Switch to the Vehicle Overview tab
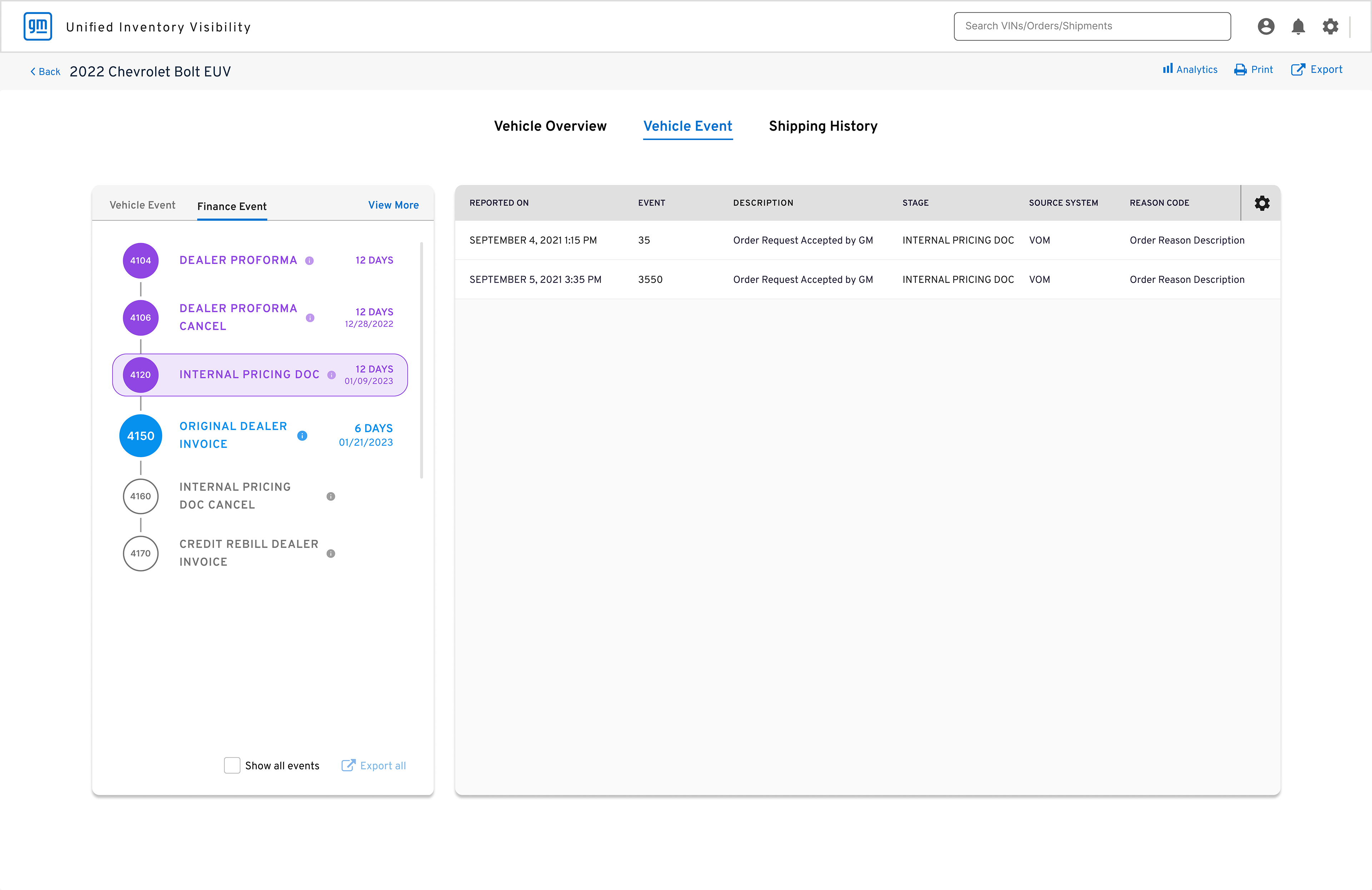 point(550,126)
